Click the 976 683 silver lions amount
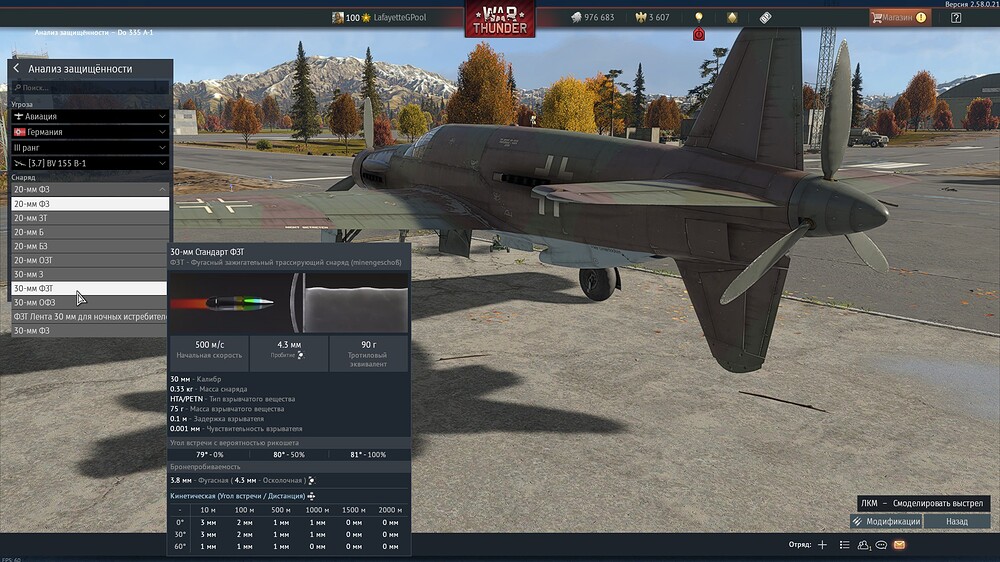This screenshot has height=562, width=1000. coord(599,17)
